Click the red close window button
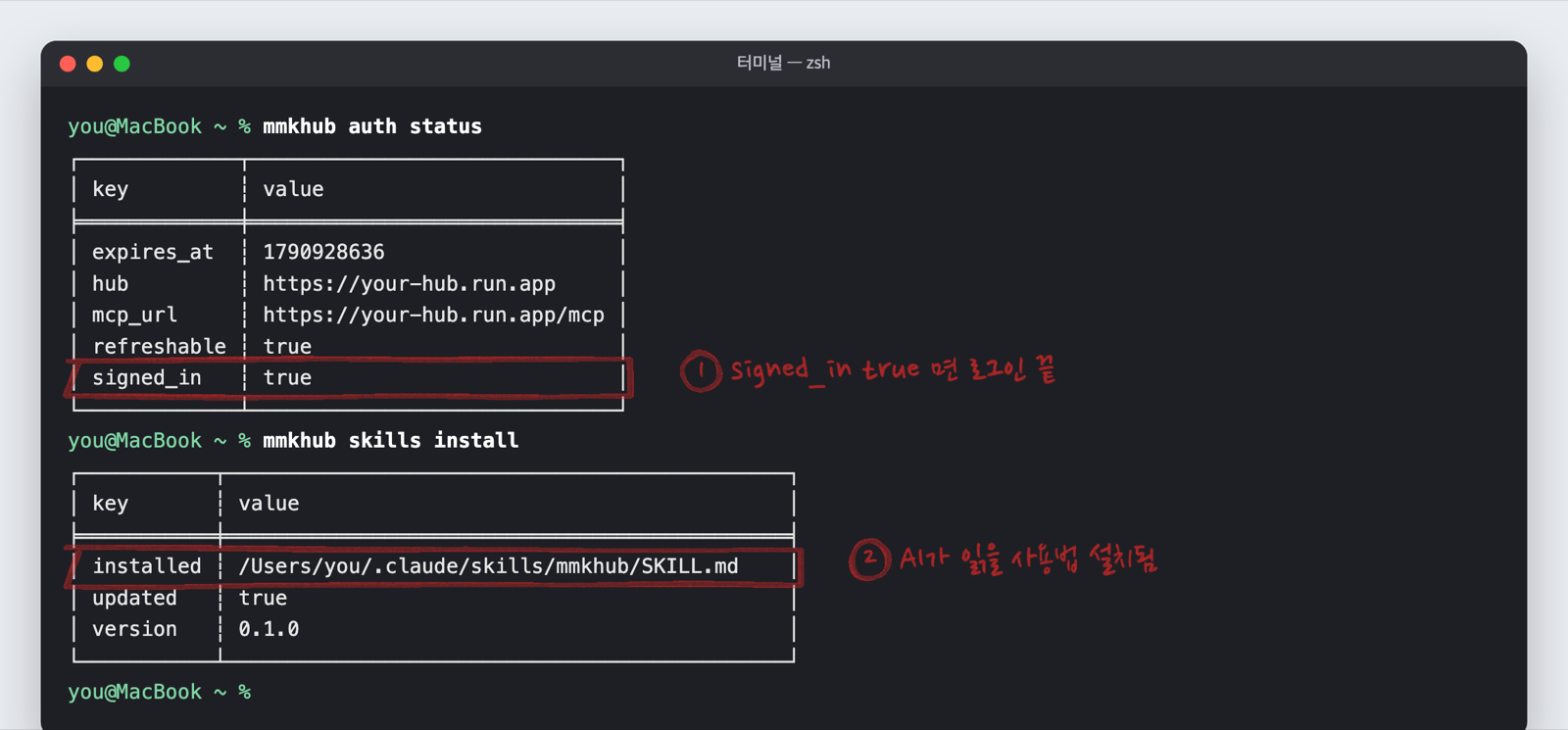Viewport: 1568px width, 730px height. click(x=68, y=64)
